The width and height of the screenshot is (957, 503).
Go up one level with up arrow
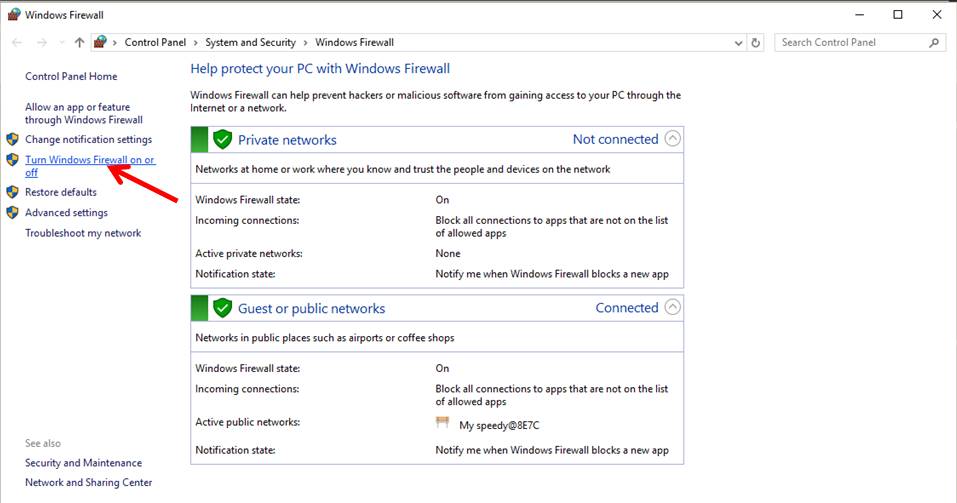tap(79, 43)
